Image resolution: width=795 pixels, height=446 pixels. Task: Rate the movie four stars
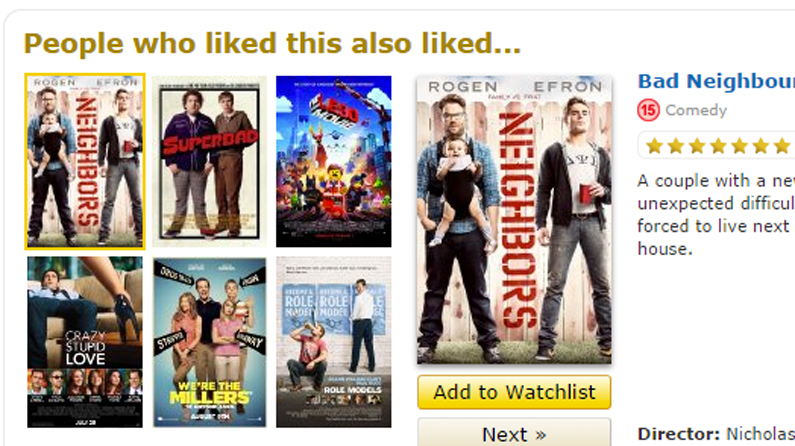pyautogui.click(x=718, y=146)
